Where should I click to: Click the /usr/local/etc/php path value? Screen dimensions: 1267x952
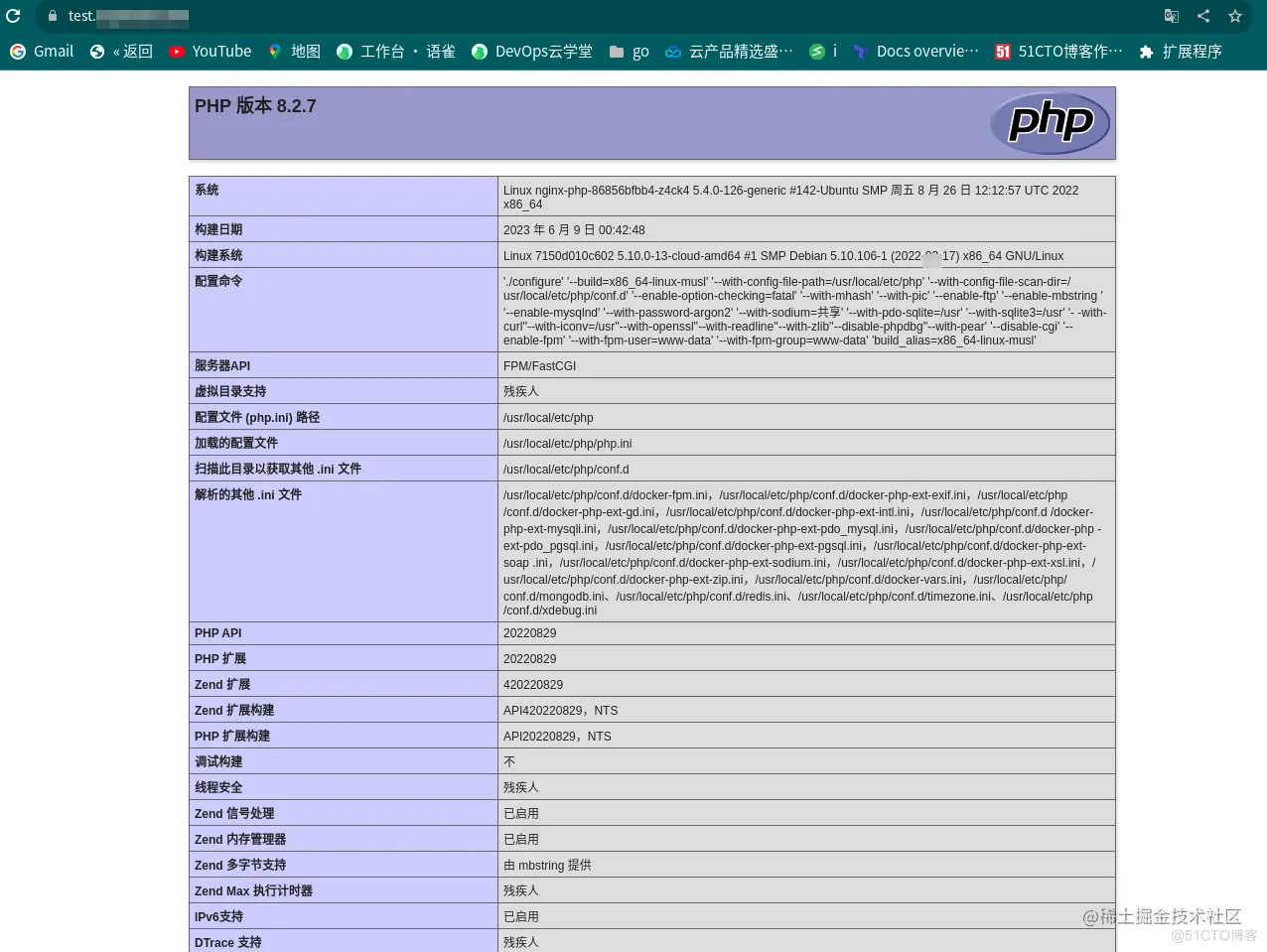pos(548,418)
